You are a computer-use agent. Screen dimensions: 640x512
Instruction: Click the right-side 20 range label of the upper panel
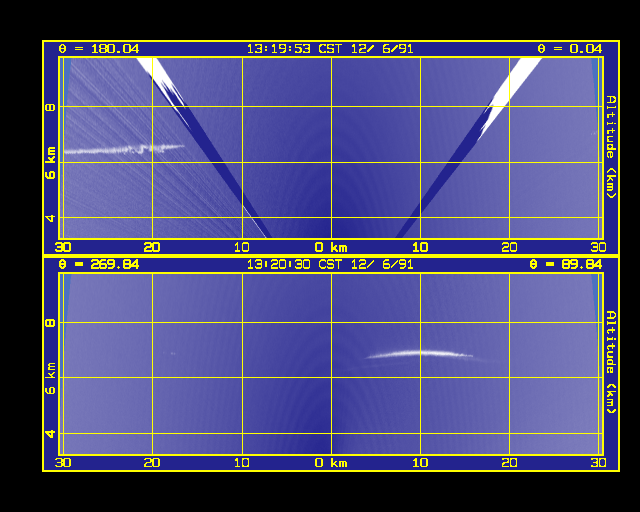pyautogui.click(x=509, y=247)
